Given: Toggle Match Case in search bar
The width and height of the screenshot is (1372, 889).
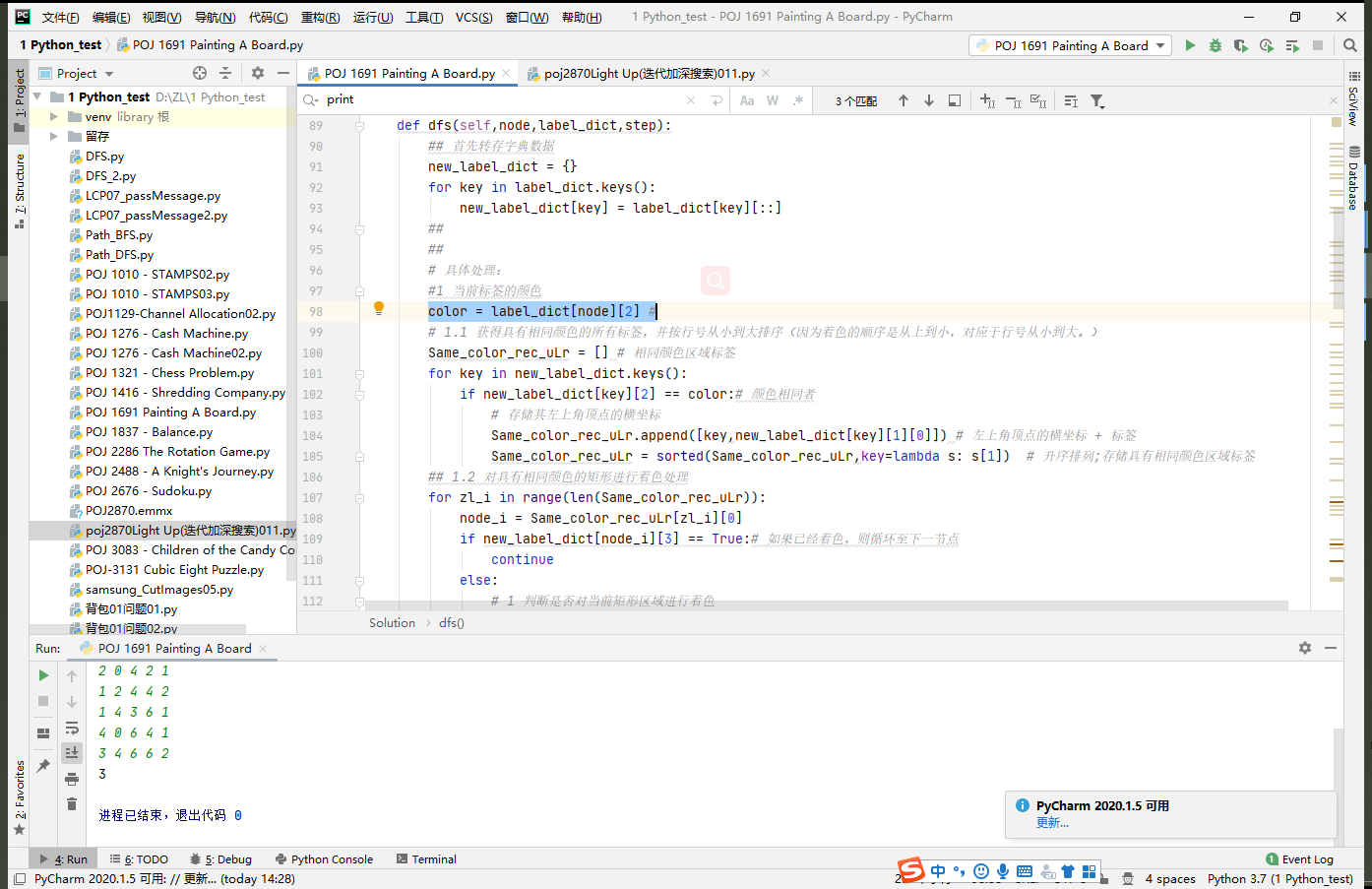Looking at the screenshot, I should coord(747,100).
